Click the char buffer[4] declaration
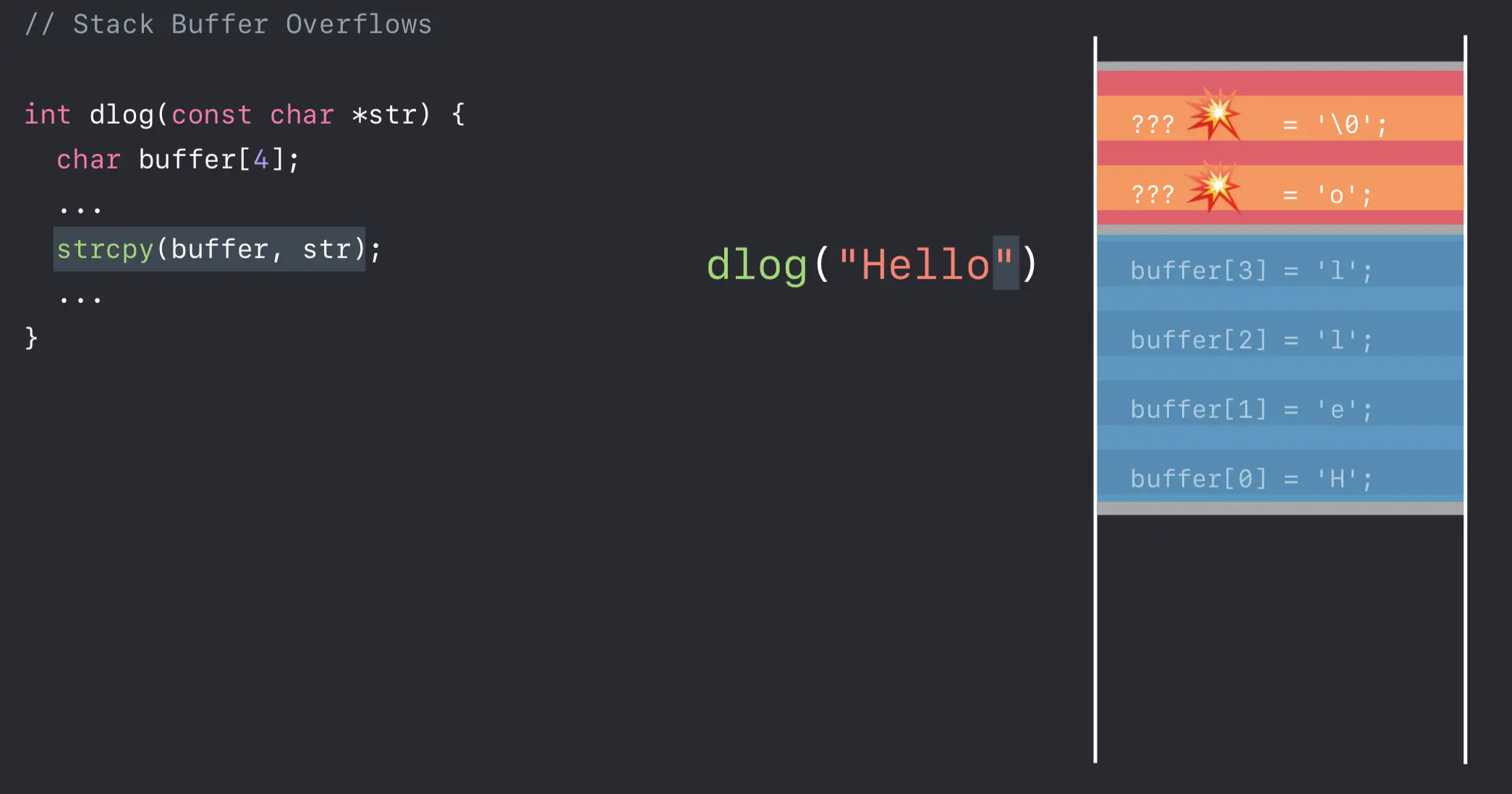Viewport: 1512px width, 794px height. point(178,160)
